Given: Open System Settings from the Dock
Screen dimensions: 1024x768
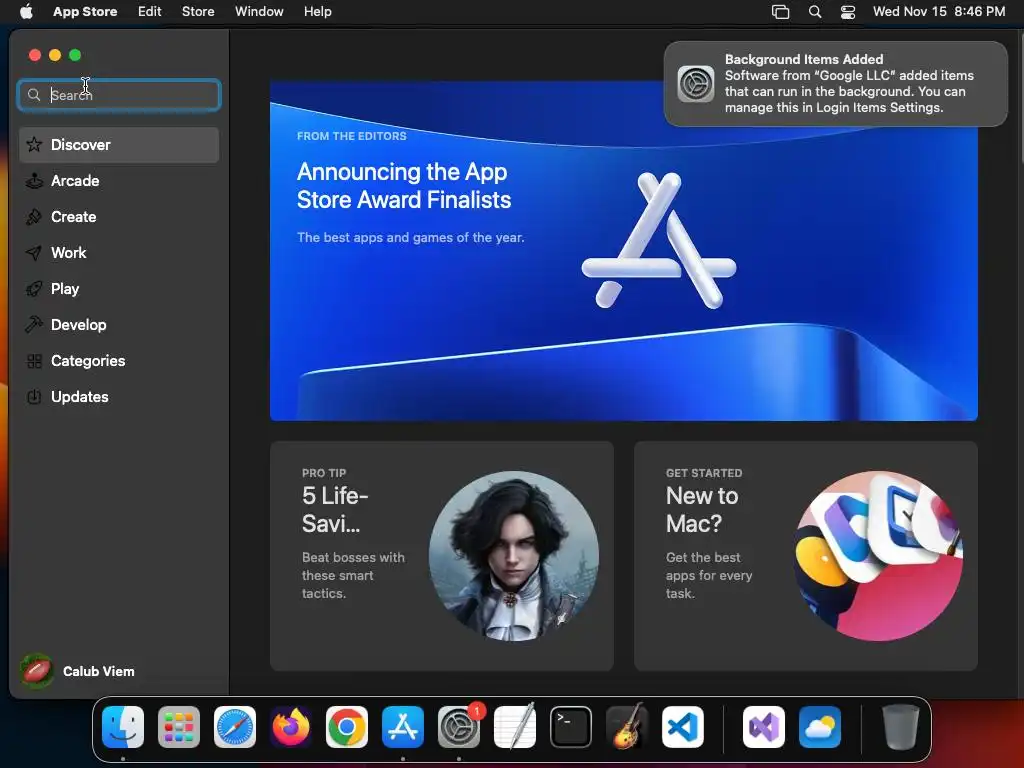Looking at the screenshot, I should point(458,727).
